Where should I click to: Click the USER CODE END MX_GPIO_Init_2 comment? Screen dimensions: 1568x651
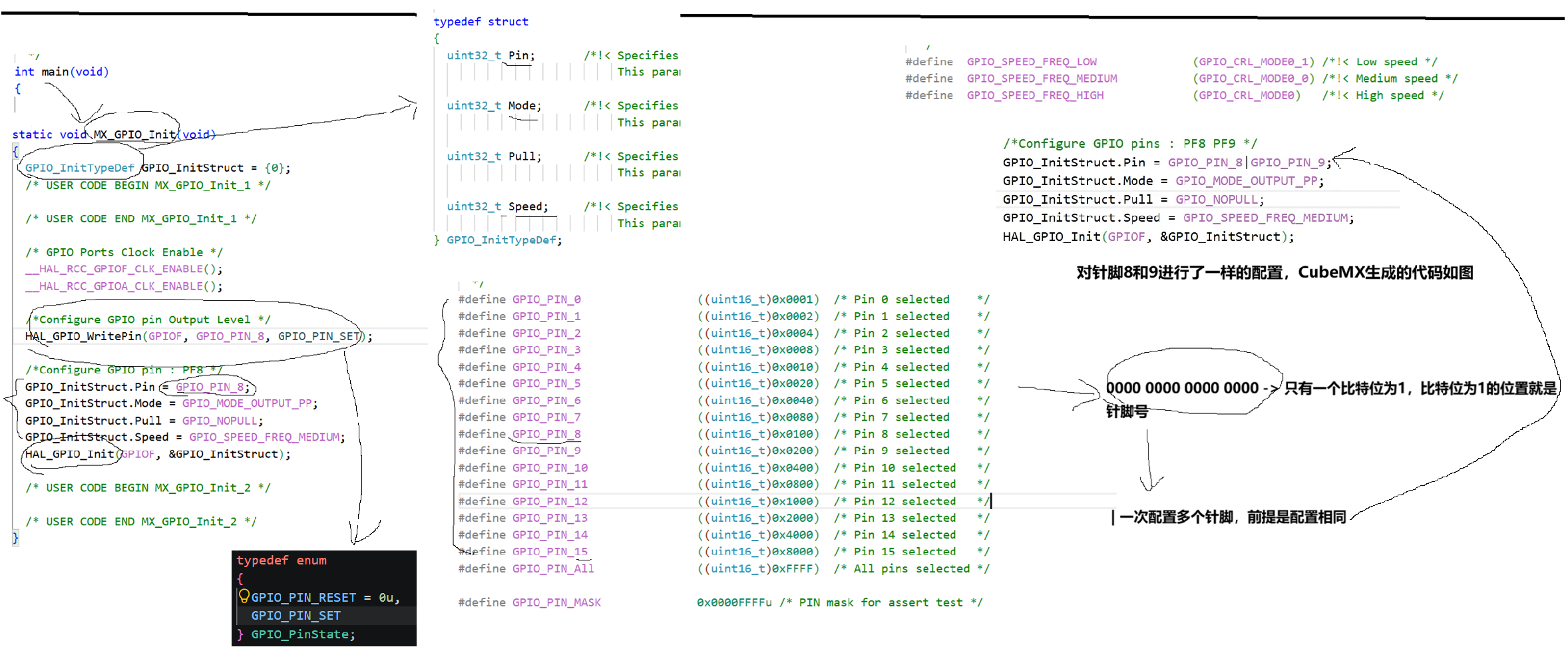point(140,521)
